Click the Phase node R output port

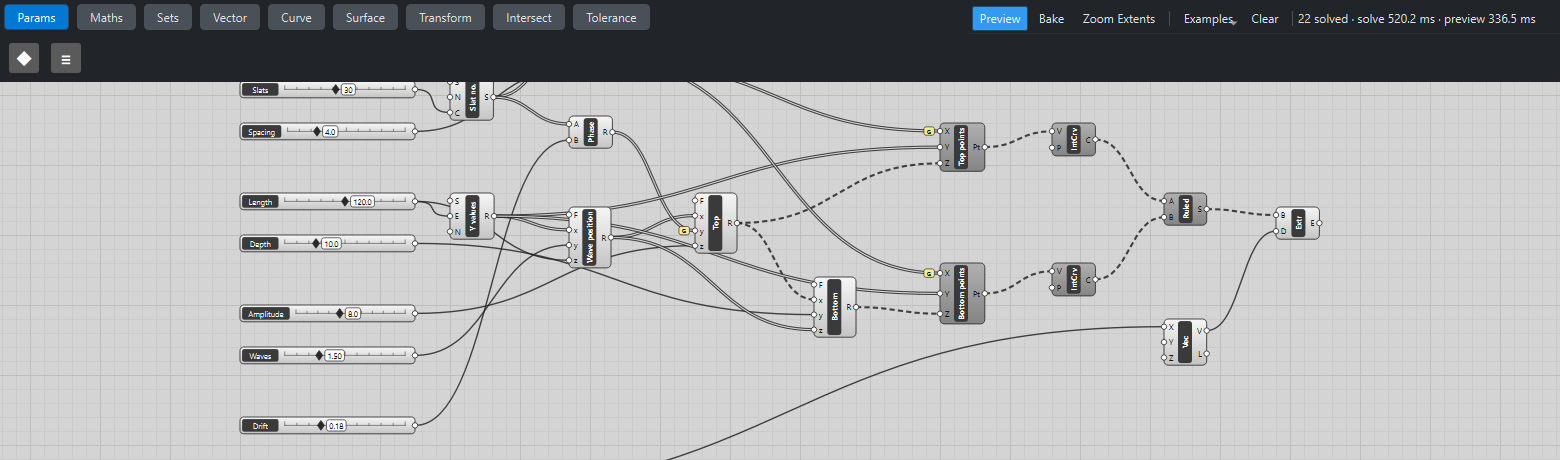click(613, 132)
